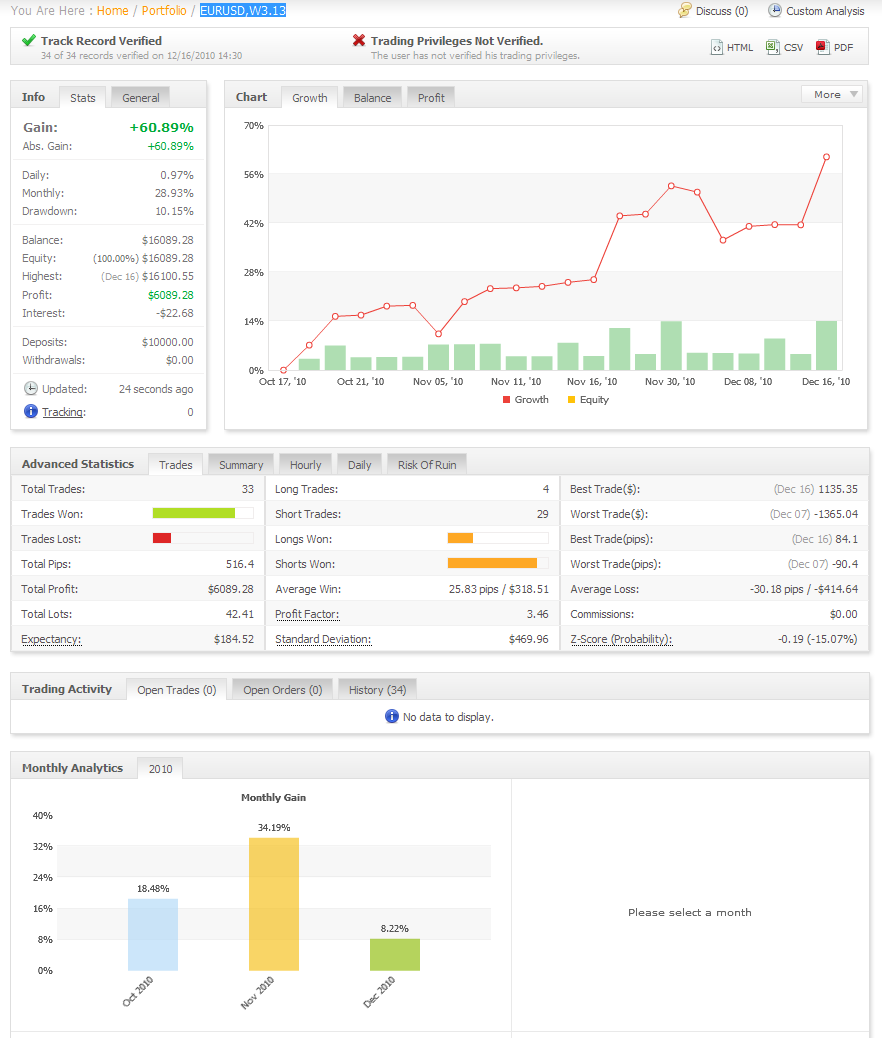Click the $16089.28 Balance value
This screenshot has width=882, height=1038.
(x=168, y=240)
